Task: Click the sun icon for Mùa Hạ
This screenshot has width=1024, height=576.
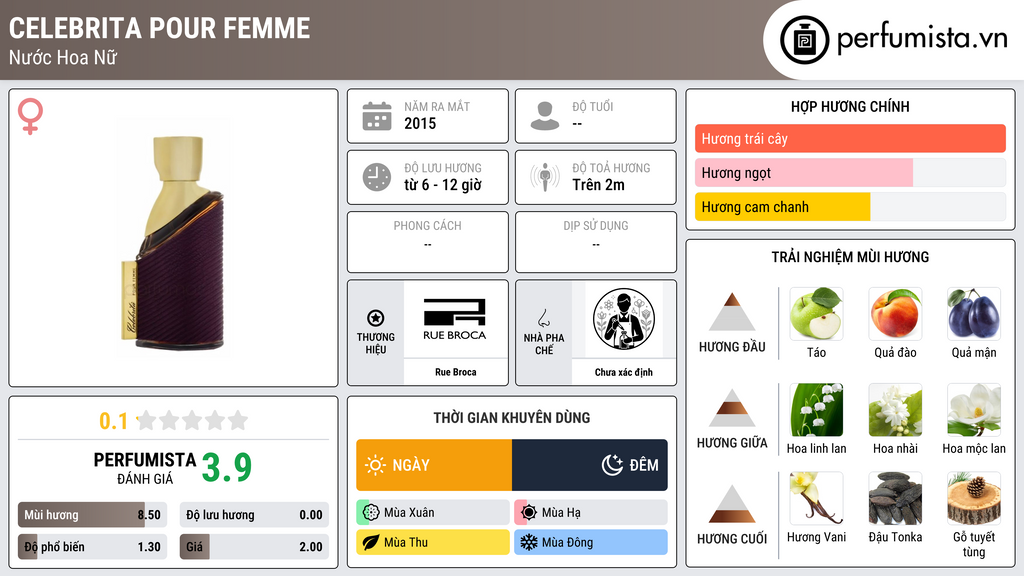Action: coord(529,513)
